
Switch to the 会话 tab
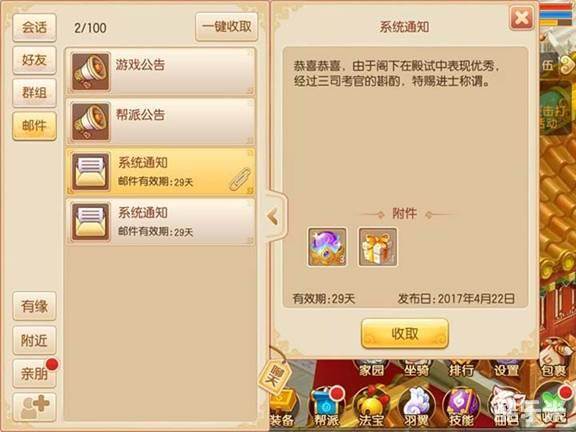click(34, 28)
